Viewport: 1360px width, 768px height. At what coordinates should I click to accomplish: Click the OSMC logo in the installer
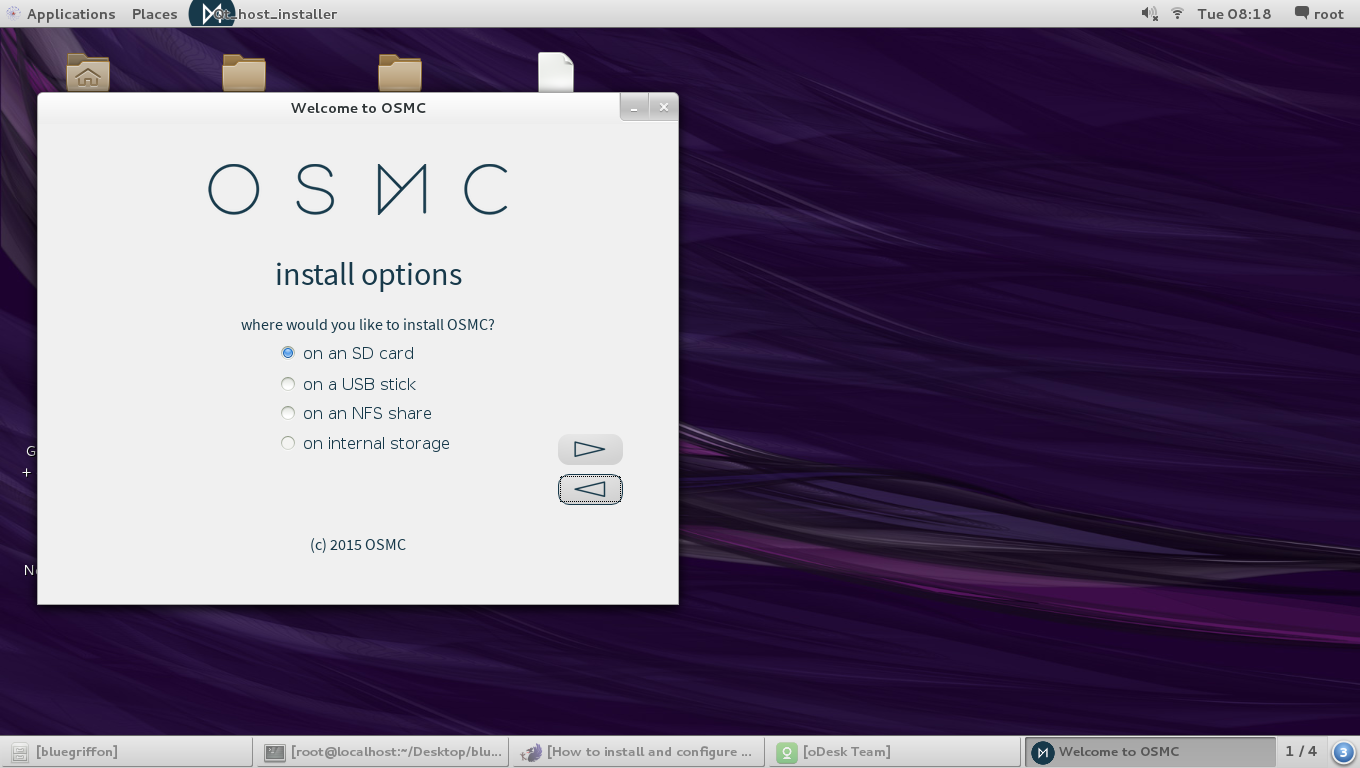click(358, 189)
